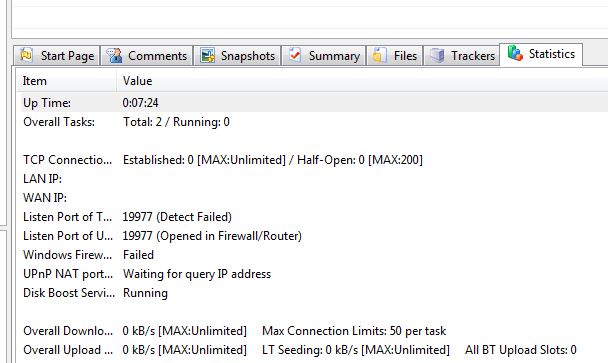Open the Files tab
The height and width of the screenshot is (363, 608).
pyautogui.click(x=394, y=55)
